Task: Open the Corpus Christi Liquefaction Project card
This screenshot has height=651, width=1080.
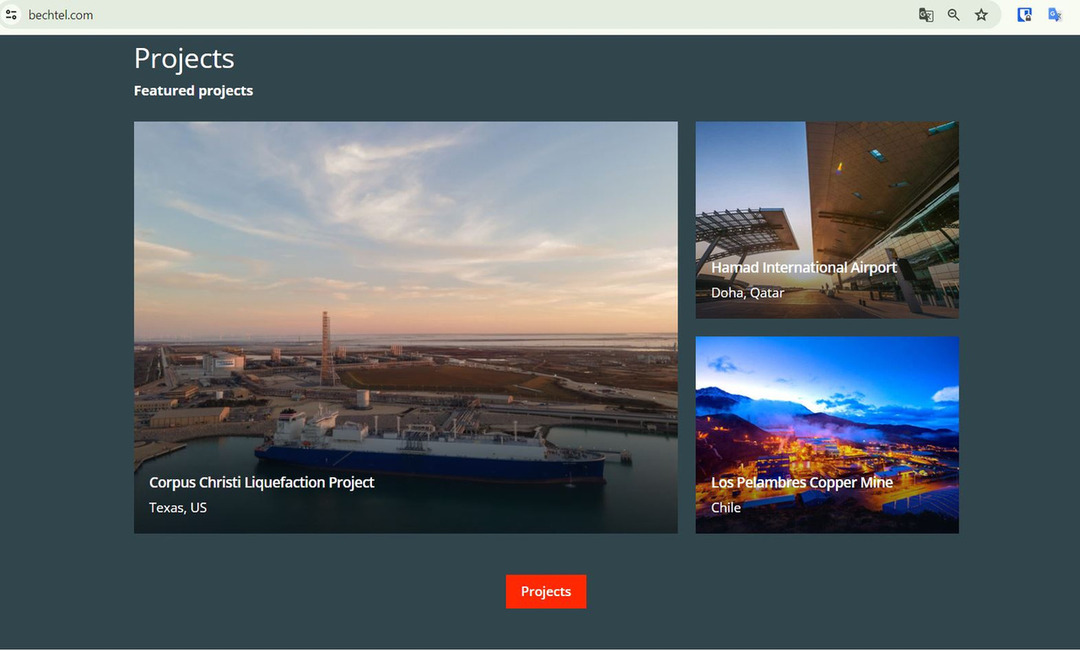Action: click(x=406, y=327)
